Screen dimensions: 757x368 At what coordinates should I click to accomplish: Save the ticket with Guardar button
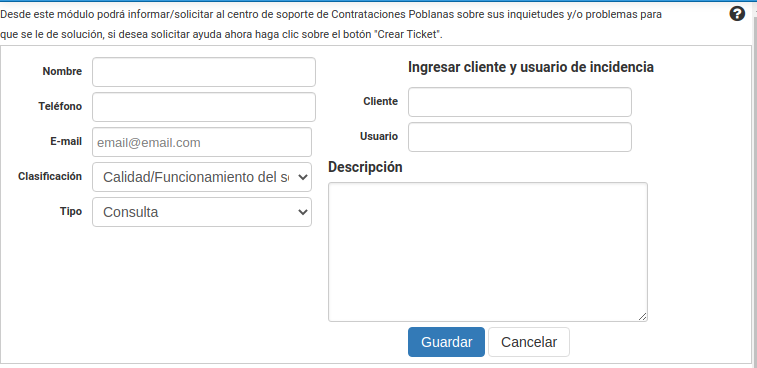click(446, 342)
